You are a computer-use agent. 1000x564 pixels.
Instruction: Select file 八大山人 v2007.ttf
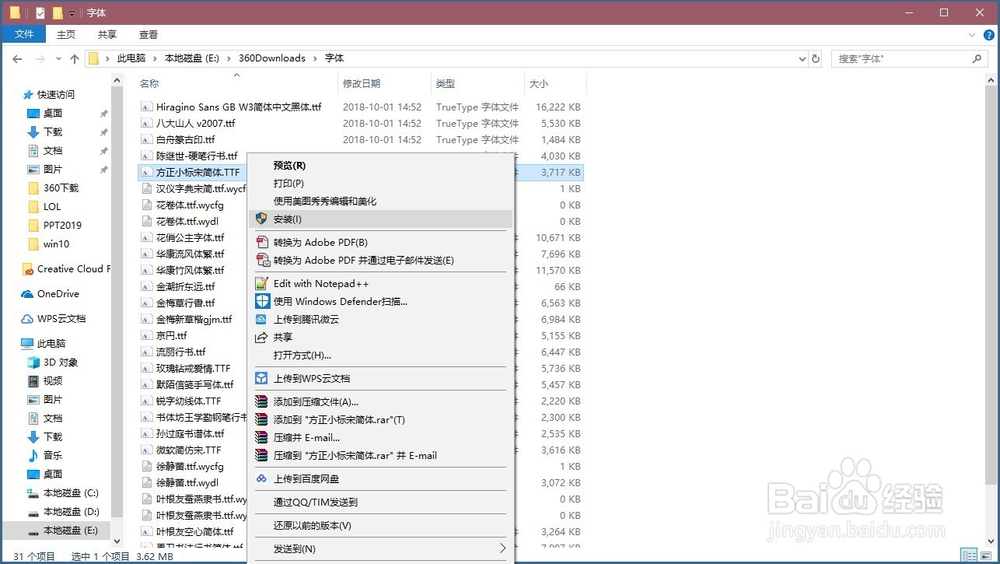pos(195,123)
